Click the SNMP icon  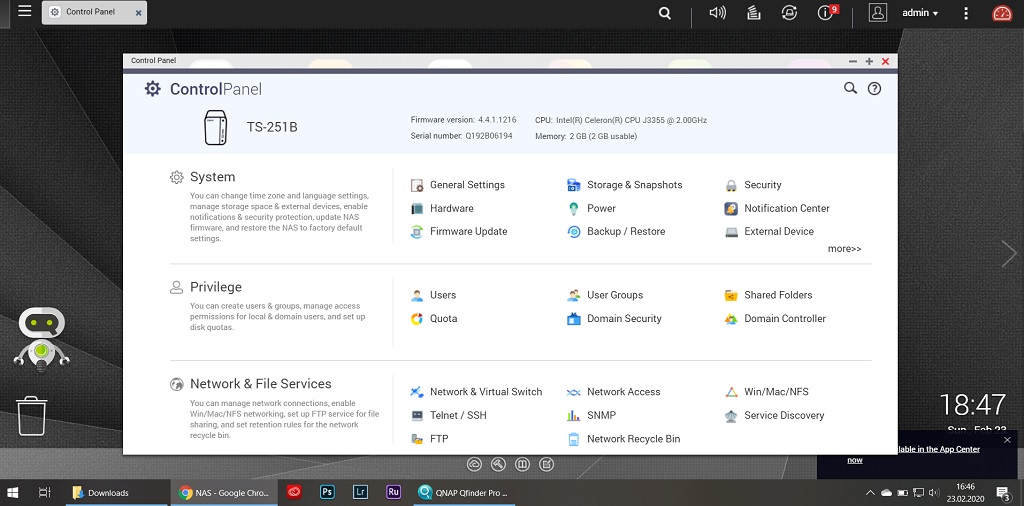tap(573, 415)
